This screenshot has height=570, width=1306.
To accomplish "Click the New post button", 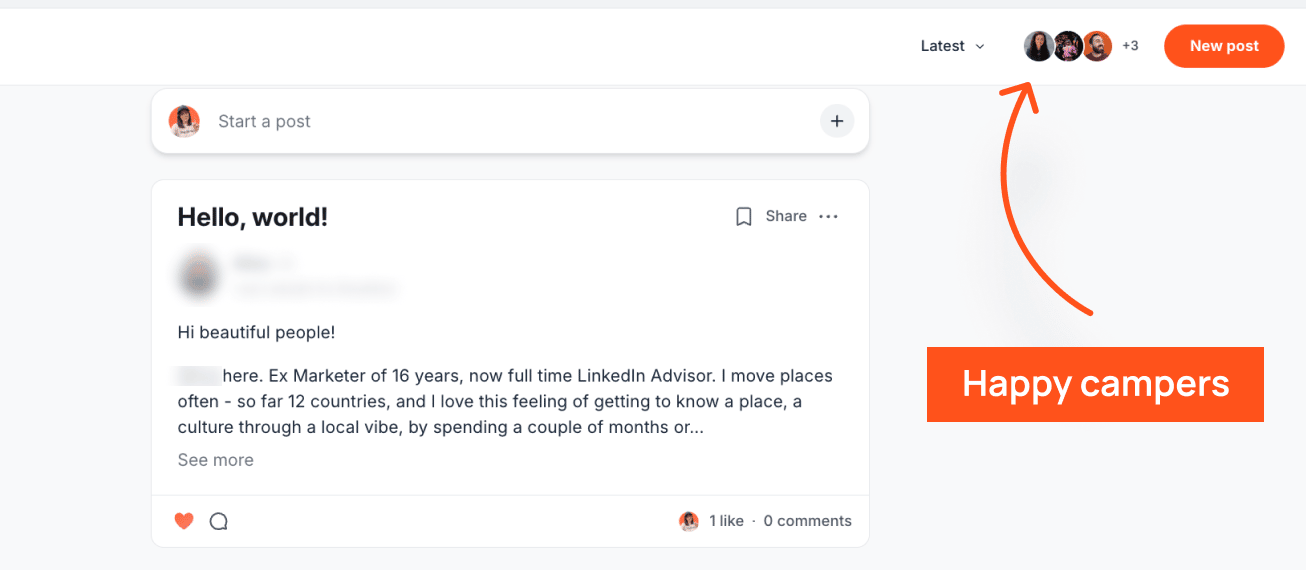I will 1223,46.
